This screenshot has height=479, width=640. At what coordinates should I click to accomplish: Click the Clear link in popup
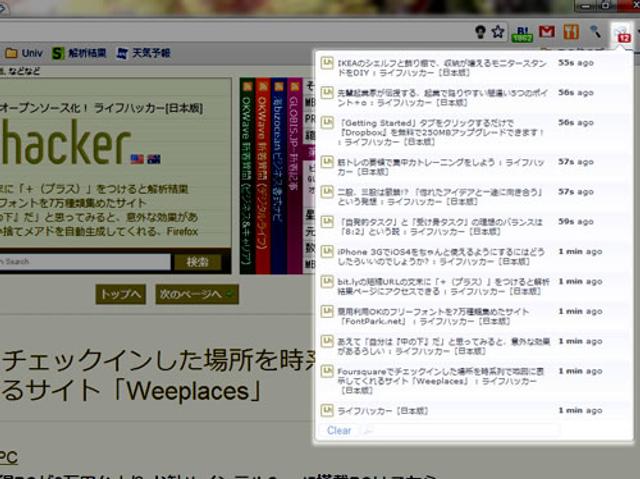click(x=339, y=430)
